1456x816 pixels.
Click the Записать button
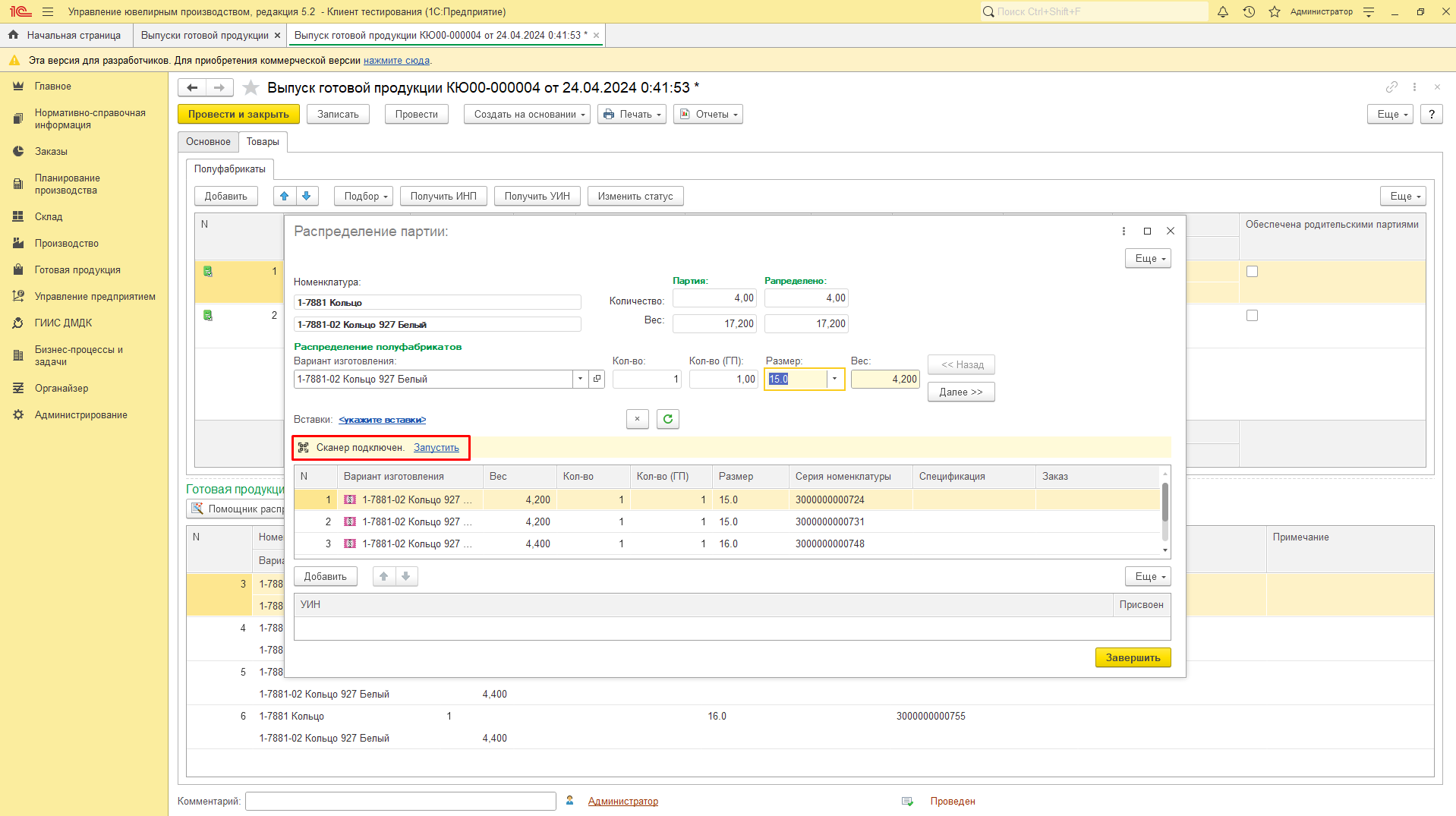tap(338, 114)
